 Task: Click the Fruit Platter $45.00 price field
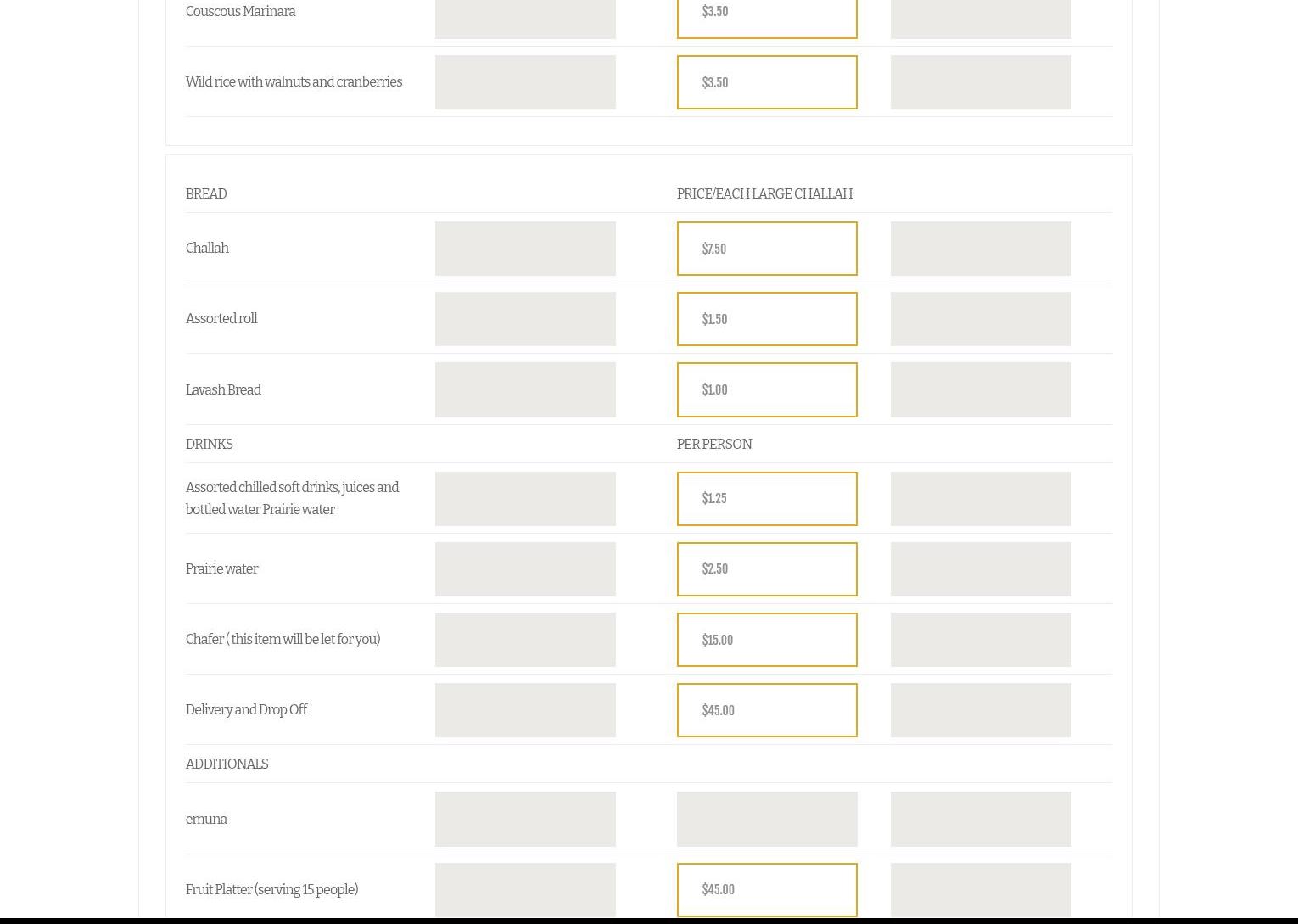(767, 890)
